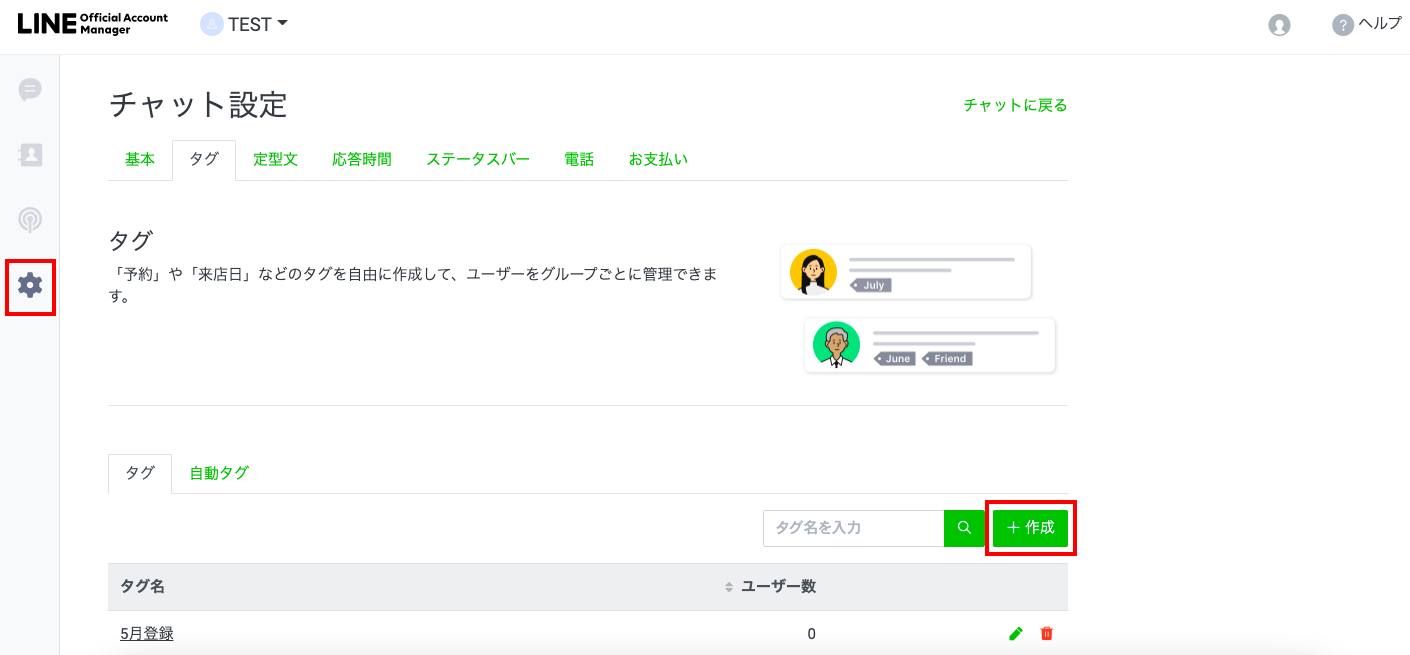Open the settings gear in the sidebar
This screenshot has height=655, width=1410.
[30, 286]
